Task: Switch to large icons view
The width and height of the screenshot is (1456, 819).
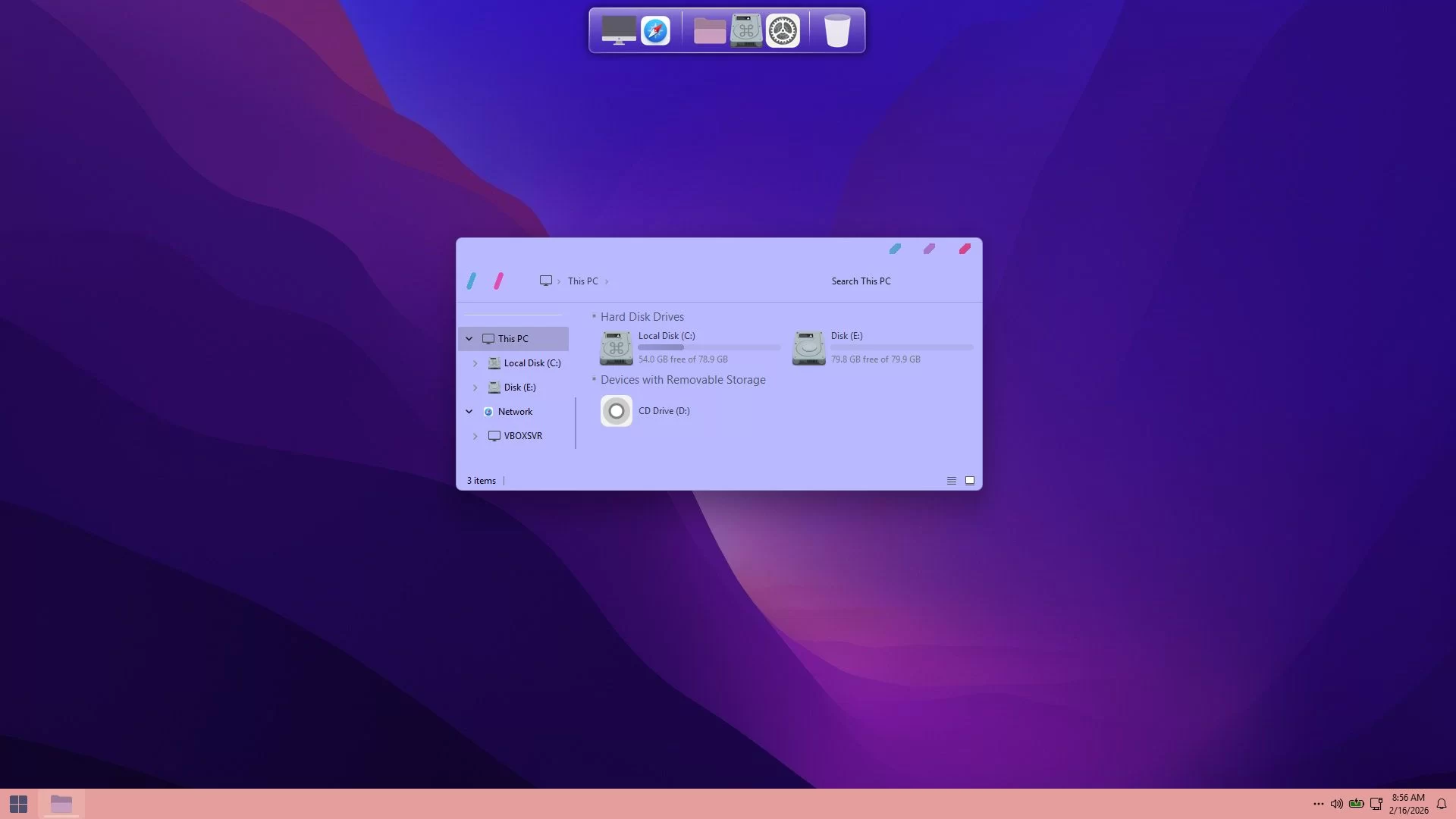Action: 970,481
